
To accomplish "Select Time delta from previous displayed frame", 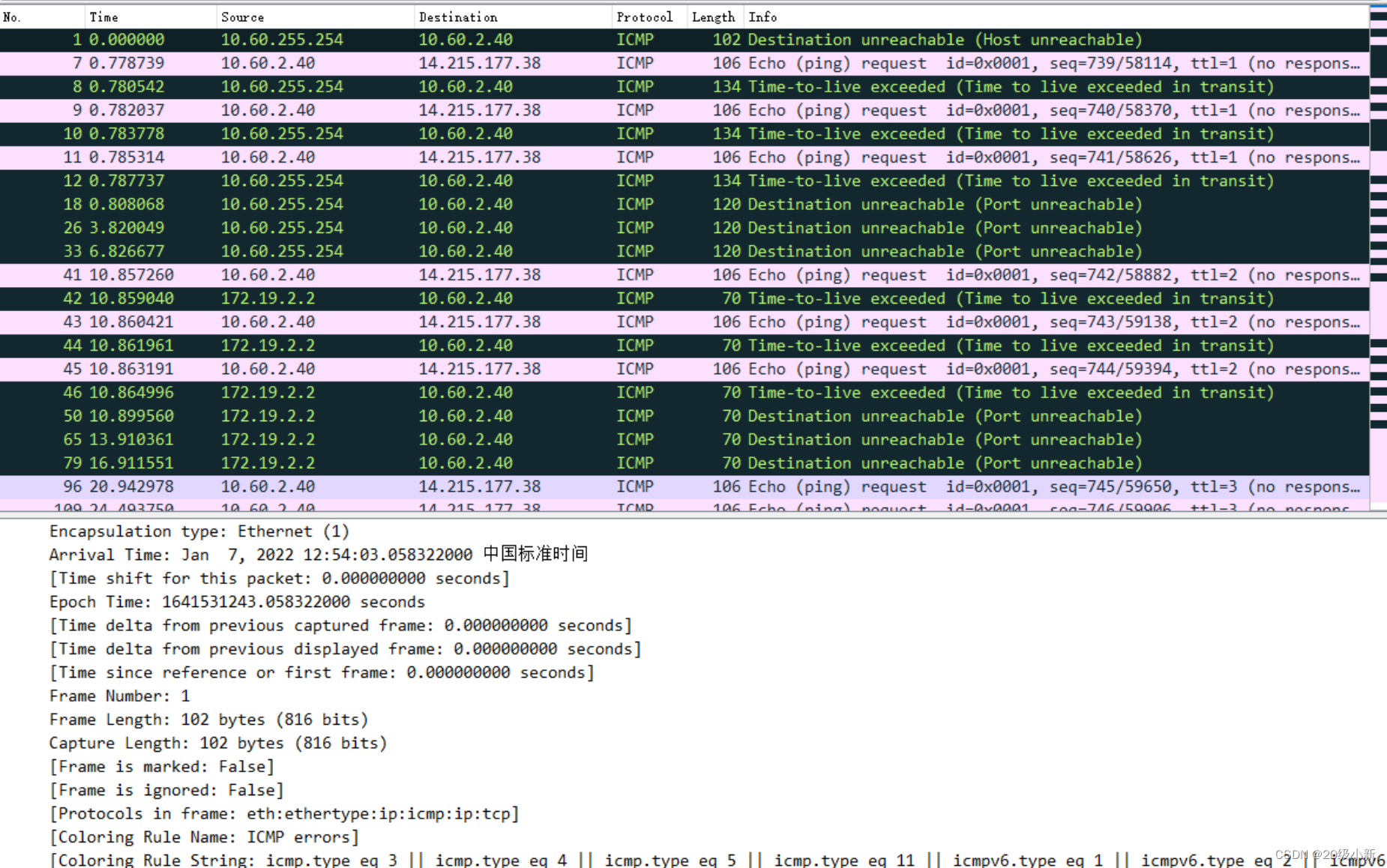I will point(346,649).
